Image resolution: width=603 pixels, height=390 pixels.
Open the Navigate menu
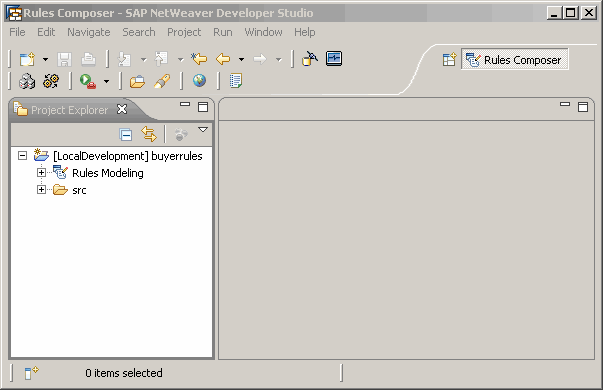click(89, 32)
